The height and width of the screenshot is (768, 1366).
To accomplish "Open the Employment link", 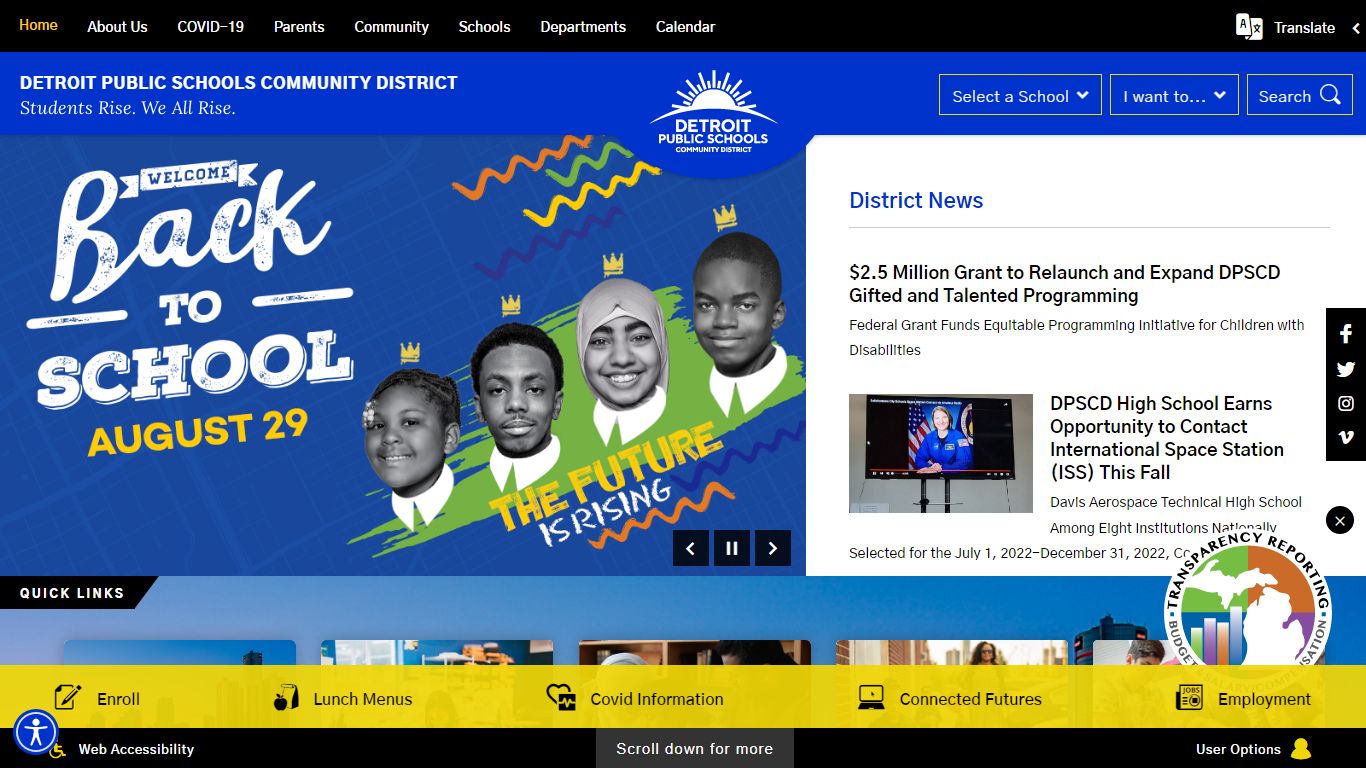I will point(1264,699).
